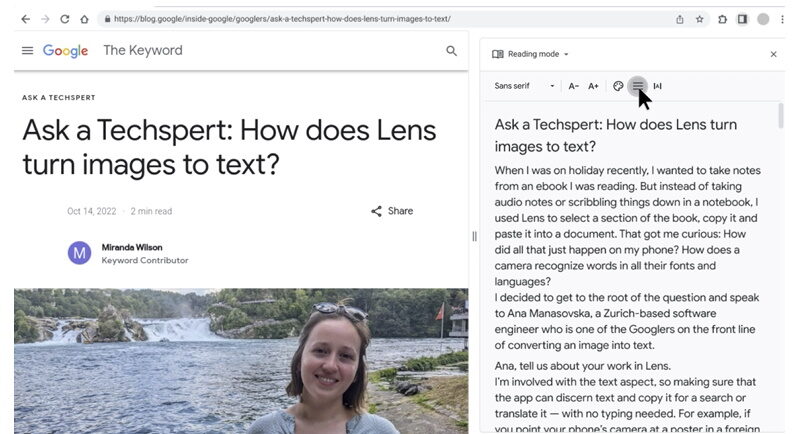Viewport: 804px width, 434px height.
Task: Click the article hero photo
Action: pos(241,361)
